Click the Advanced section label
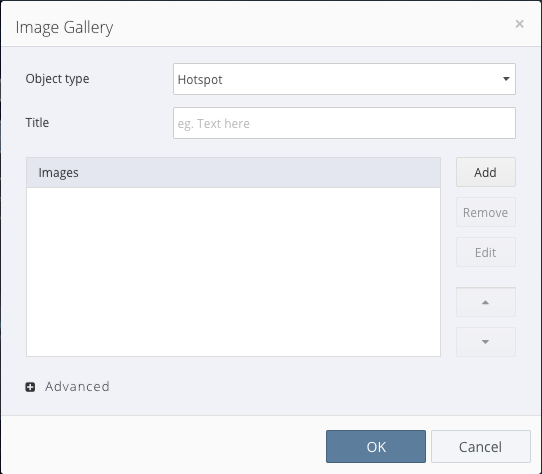 click(x=77, y=387)
